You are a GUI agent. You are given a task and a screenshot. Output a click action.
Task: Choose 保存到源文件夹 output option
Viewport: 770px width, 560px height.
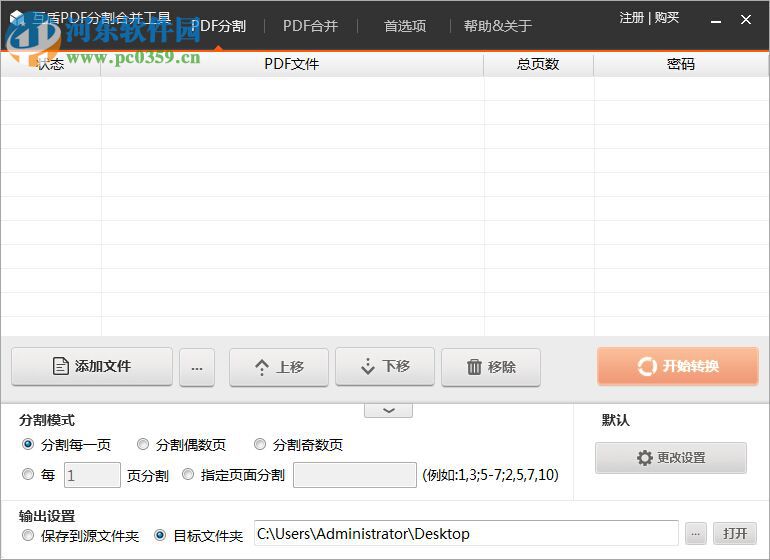click(28, 535)
